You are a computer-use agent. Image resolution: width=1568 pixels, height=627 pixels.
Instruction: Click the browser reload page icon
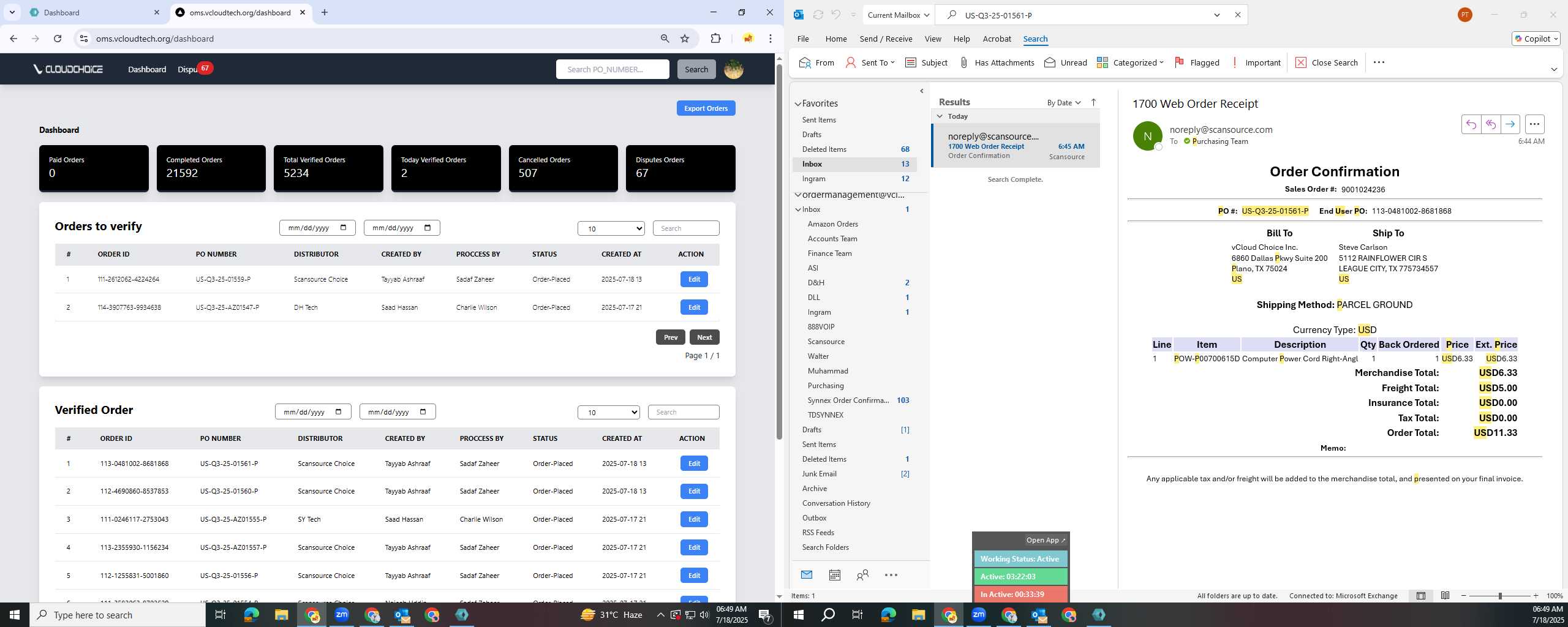pos(58,39)
